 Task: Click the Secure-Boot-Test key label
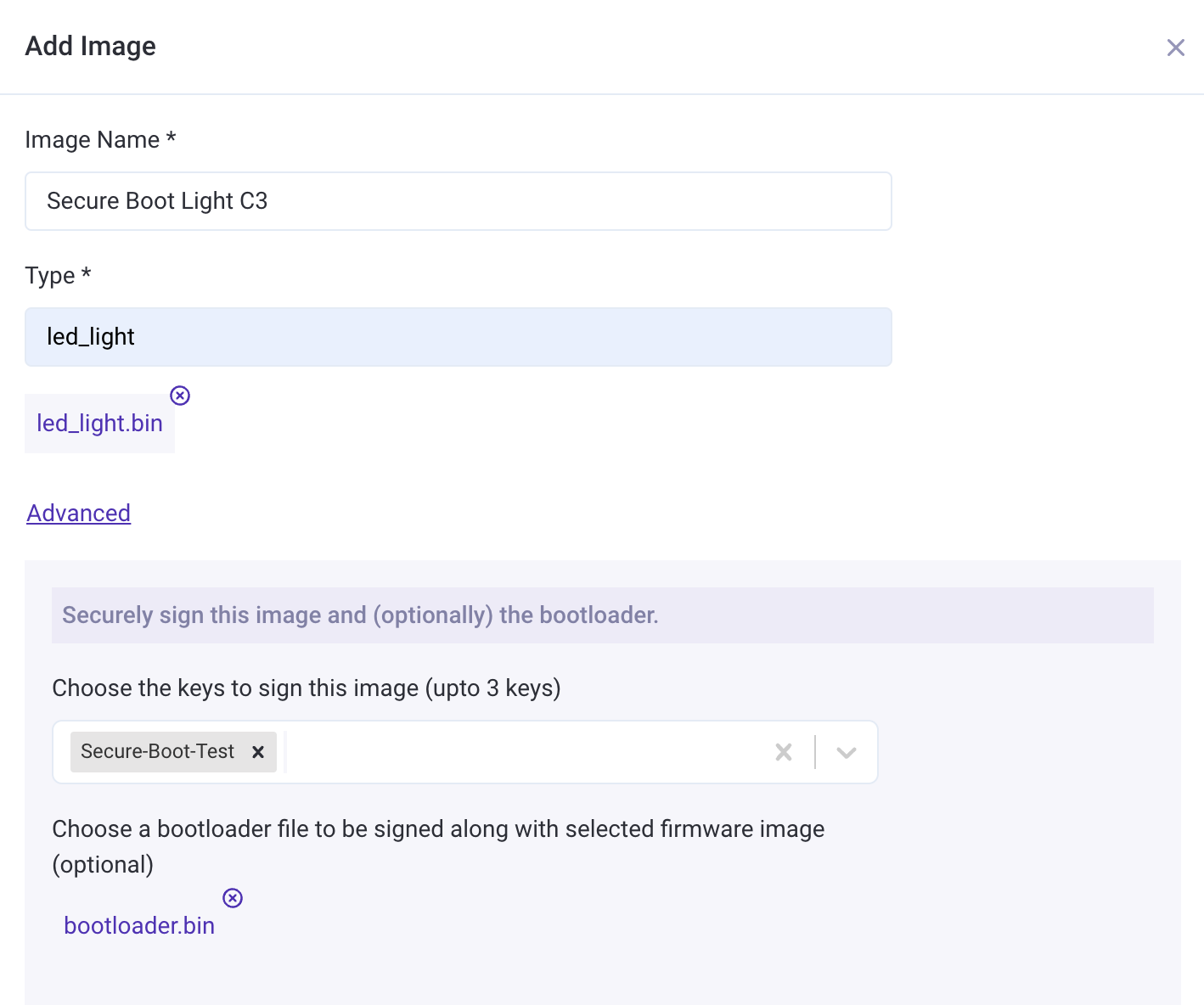pos(158,752)
